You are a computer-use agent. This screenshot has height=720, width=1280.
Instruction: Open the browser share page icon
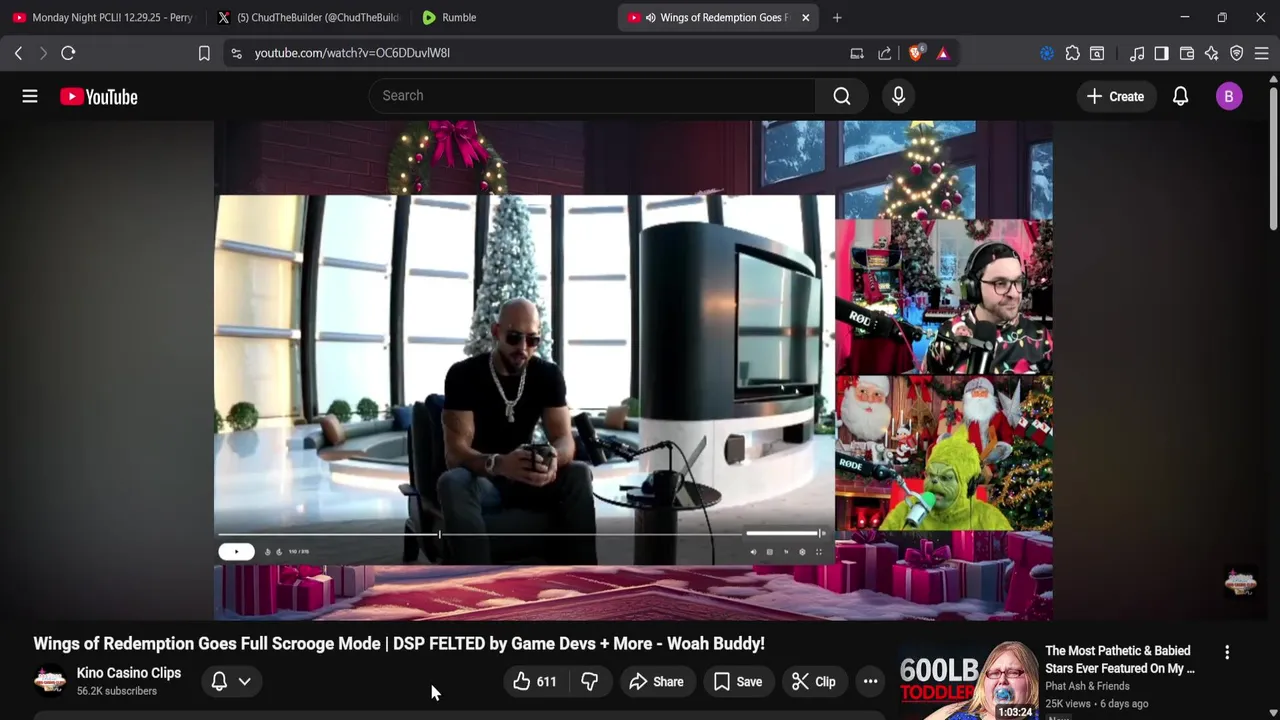(885, 53)
